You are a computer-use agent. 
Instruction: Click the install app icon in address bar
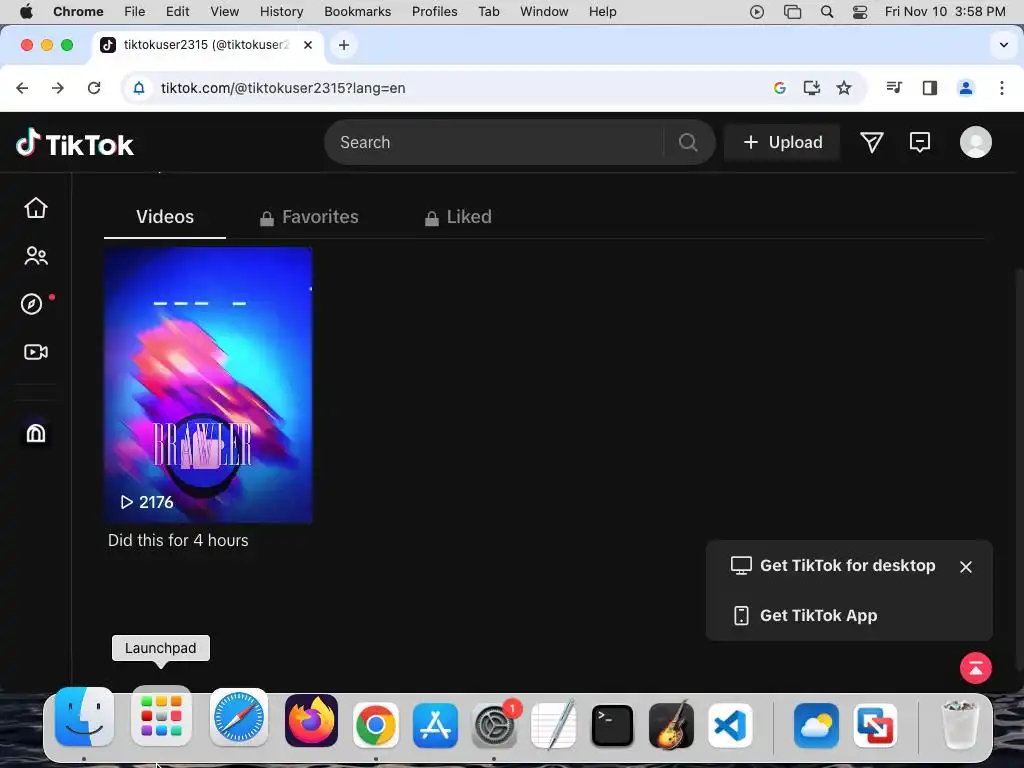811,88
